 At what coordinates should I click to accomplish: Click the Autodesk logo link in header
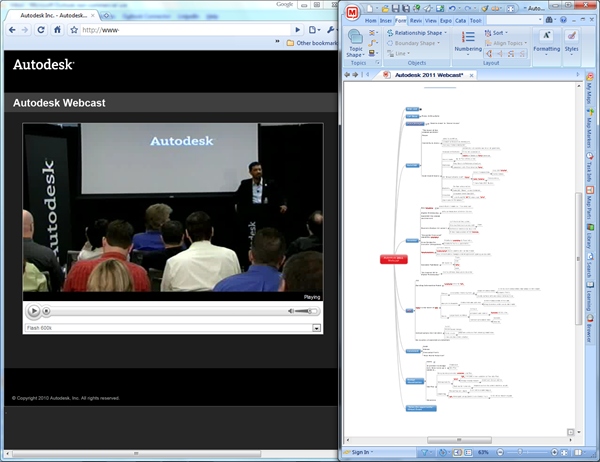(43, 65)
